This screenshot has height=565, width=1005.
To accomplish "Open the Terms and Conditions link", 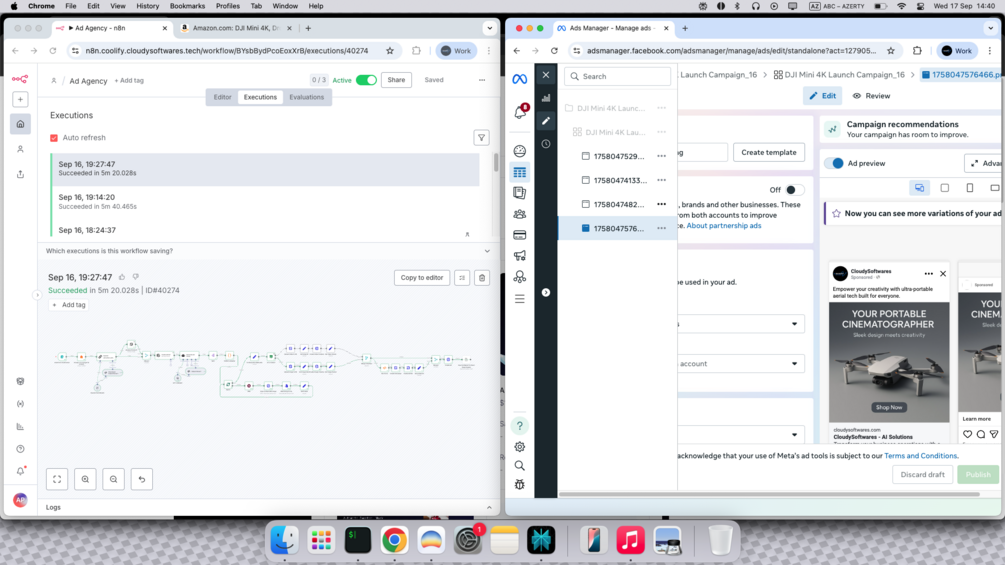I will tap(920, 456).
